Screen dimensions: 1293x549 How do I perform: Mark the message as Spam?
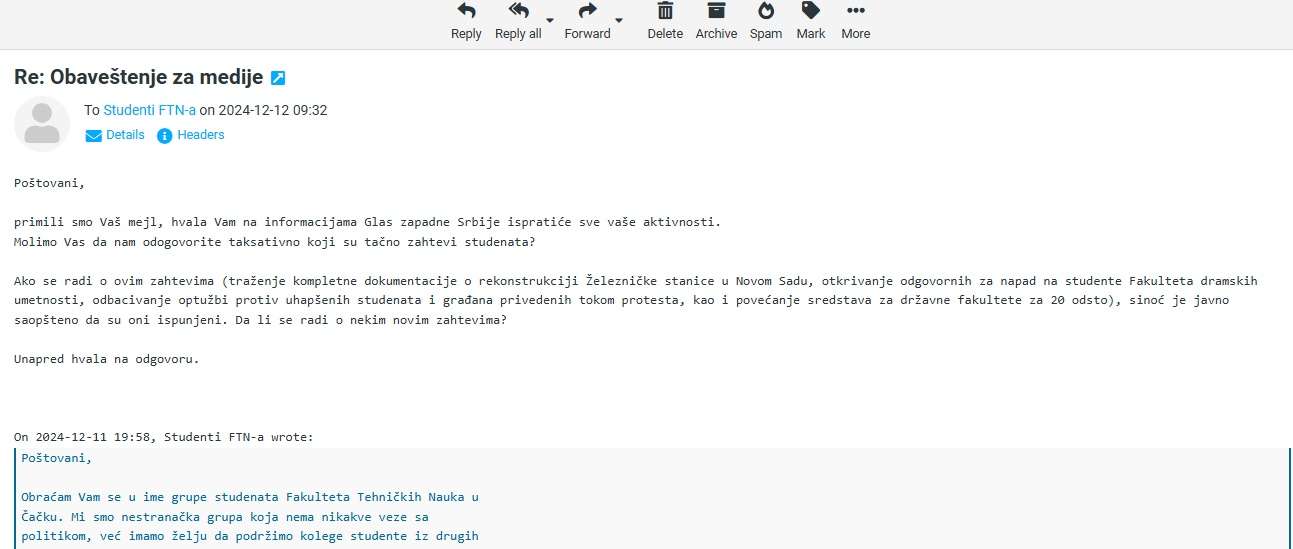pyautogui.click(x=766, y=21)
